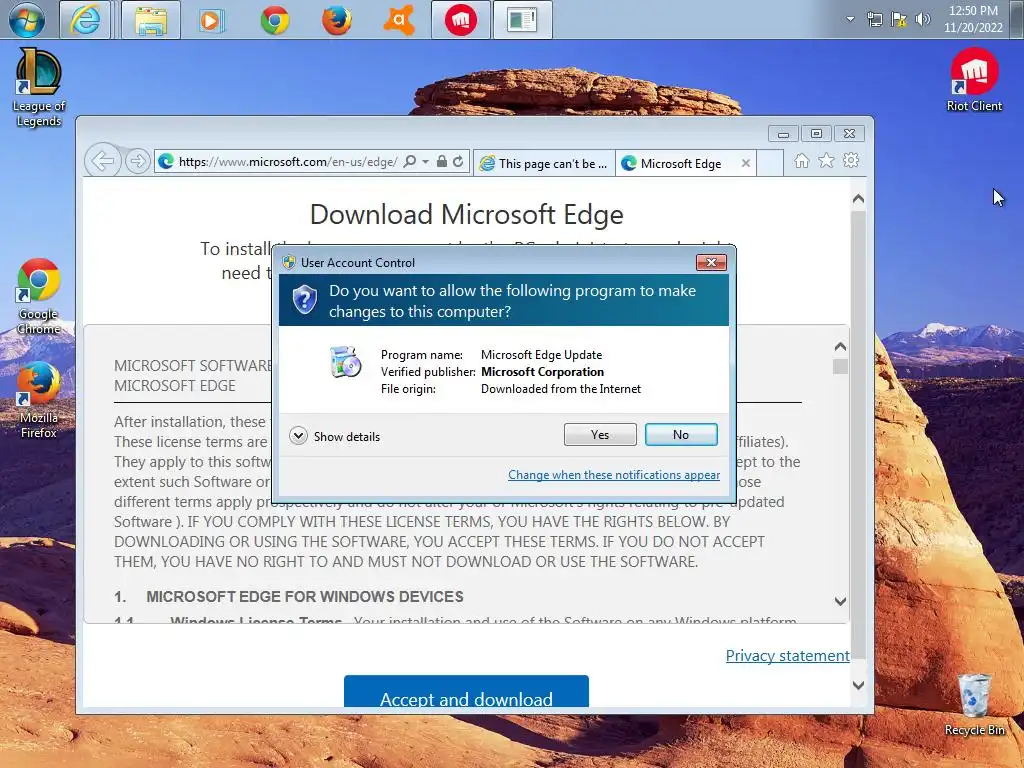The width and height of the screenshot is (1024, 768).
Task: Open a new blank tab in IE
Action: [x=771, y=163]
